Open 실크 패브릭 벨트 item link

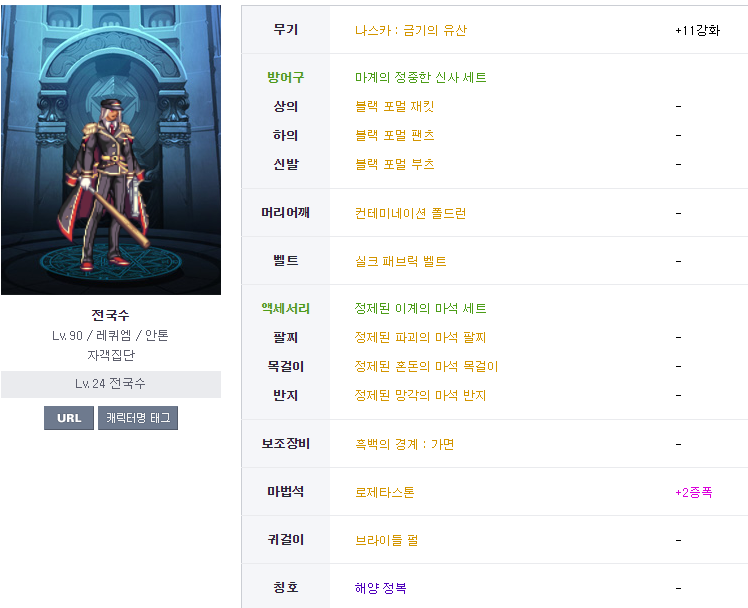pyautogui.click(x=400, y=261)
